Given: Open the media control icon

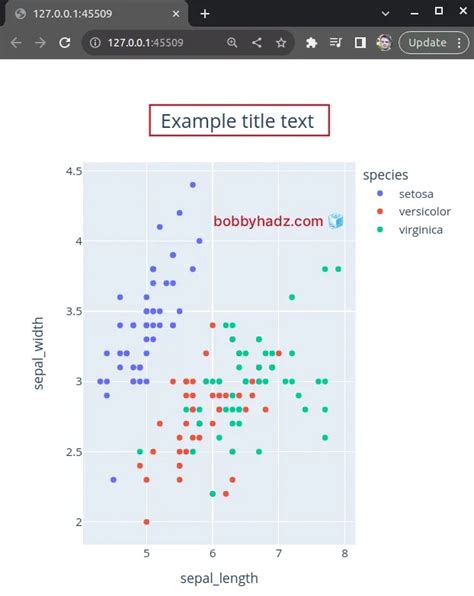Looking at the screenshot, I should click(336, 43).
